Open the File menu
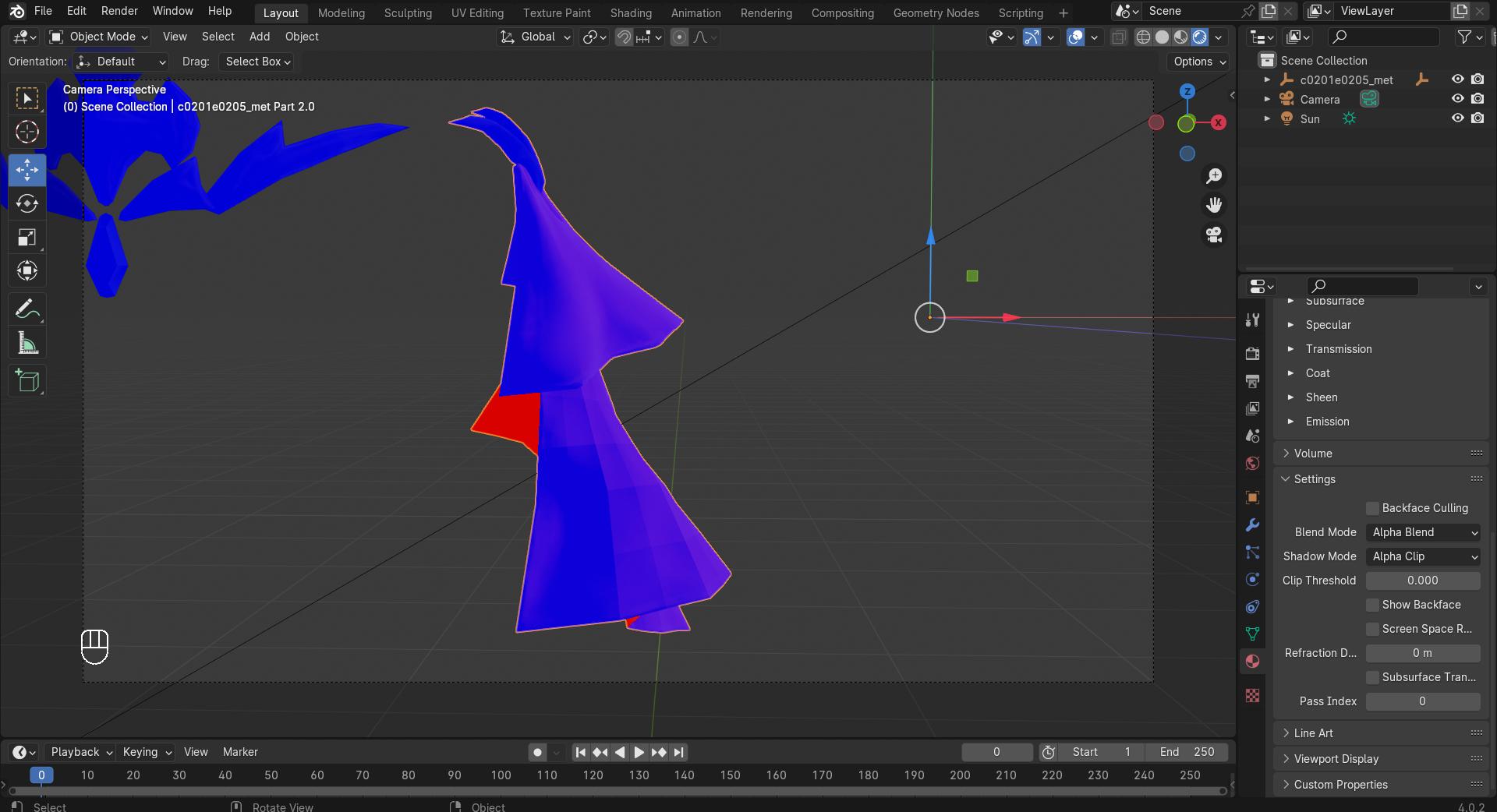1497x812 pixels. [43, 11]
